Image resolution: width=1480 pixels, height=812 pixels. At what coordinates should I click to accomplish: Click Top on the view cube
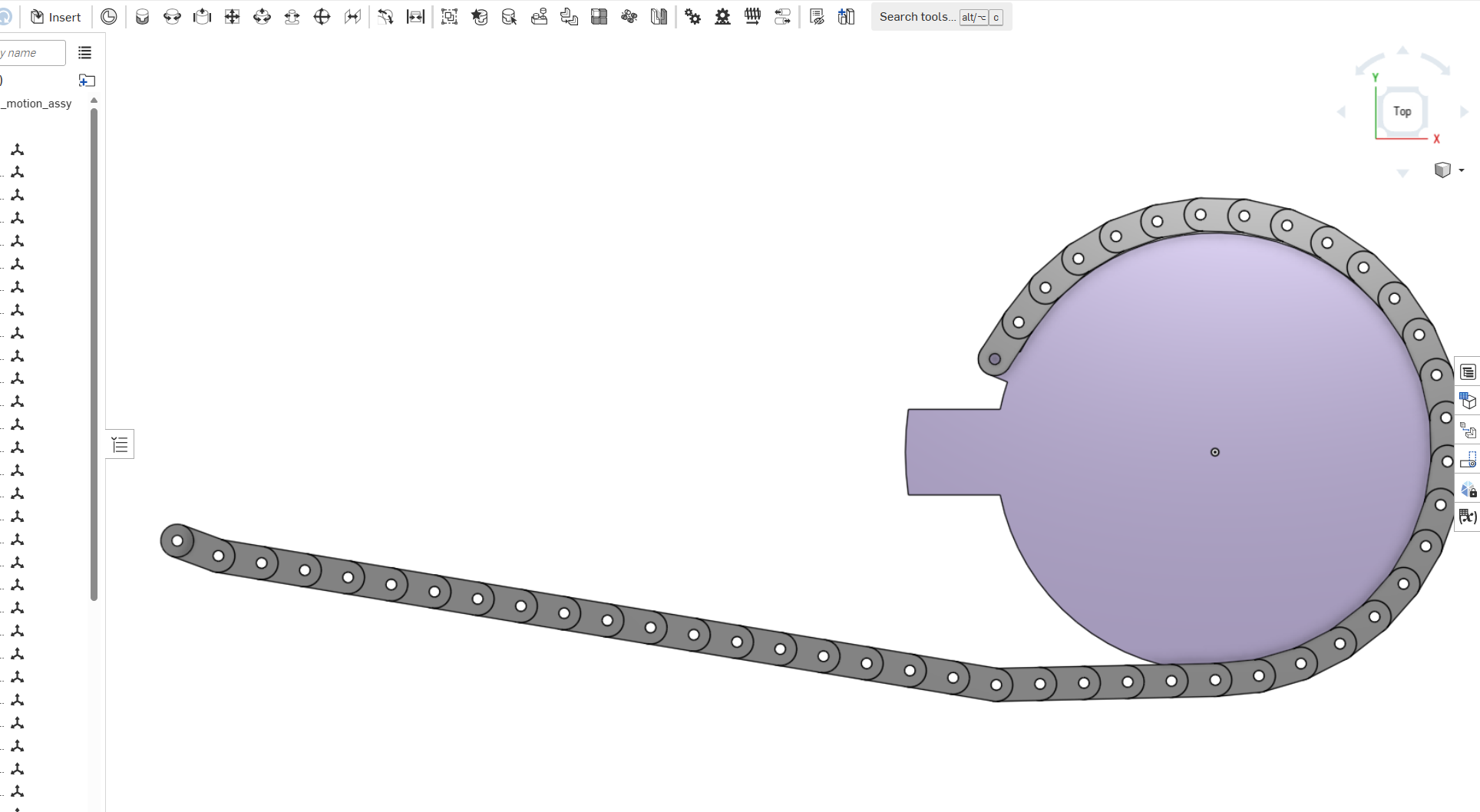click(1402, 111)
